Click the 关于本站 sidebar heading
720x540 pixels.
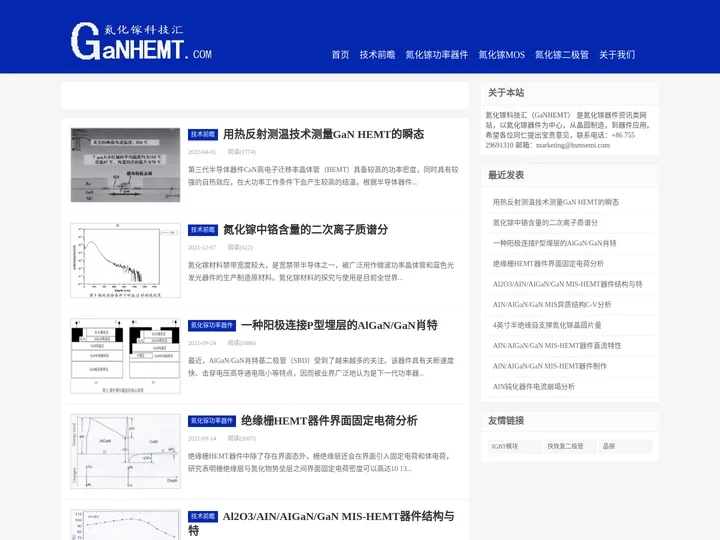pos(506,93)
